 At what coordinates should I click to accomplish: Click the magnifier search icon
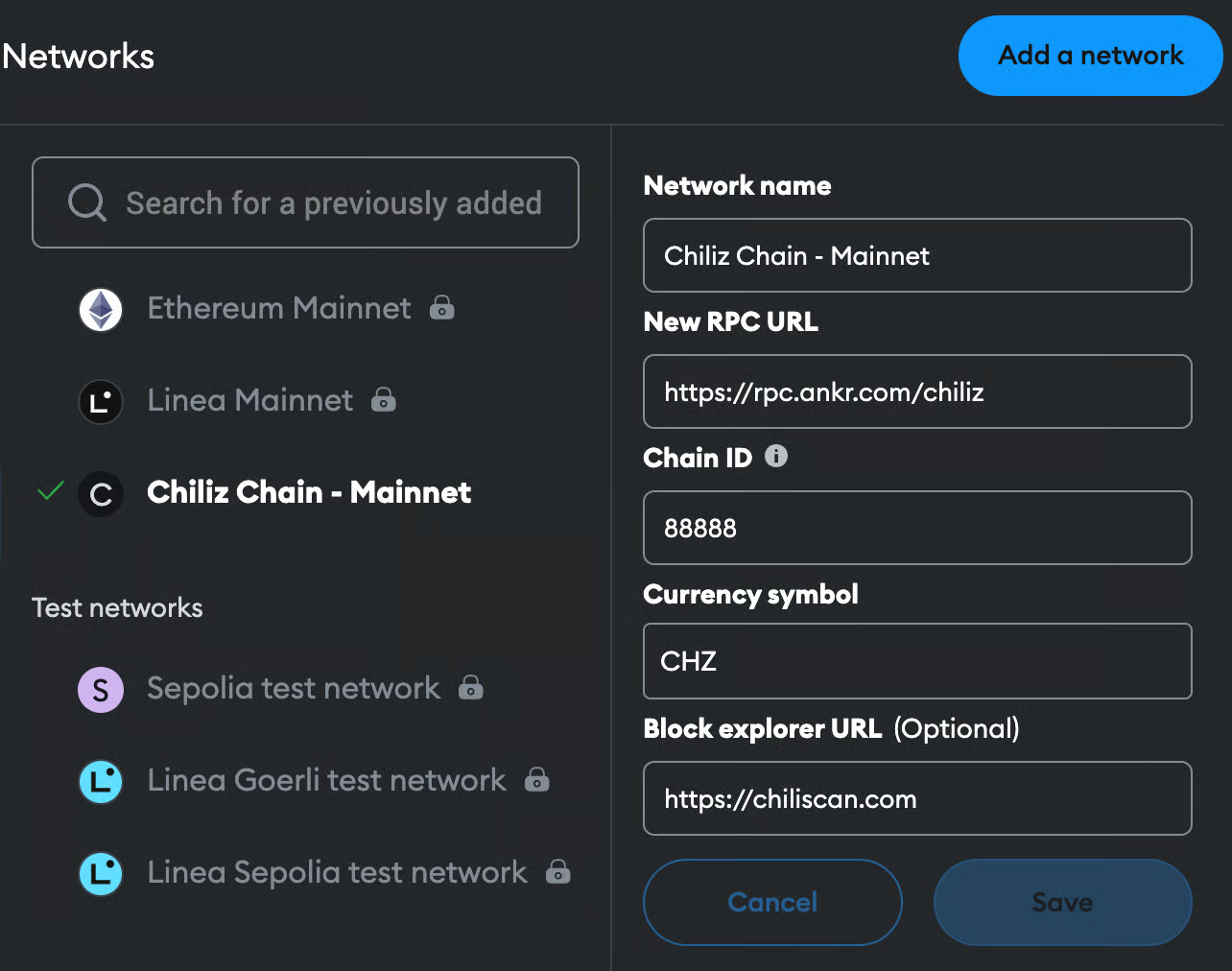coord(86,202)
